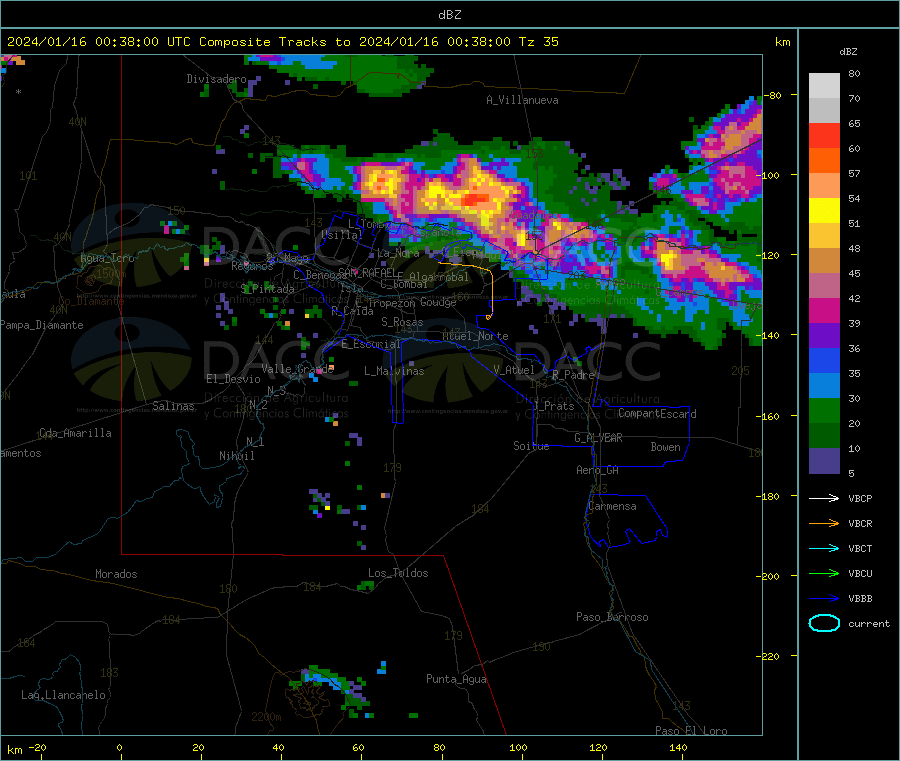The width and height of the screenshot is (900, 761).
Task: Select the green 20 dBZ color swatch
Action: pos(824,410)
